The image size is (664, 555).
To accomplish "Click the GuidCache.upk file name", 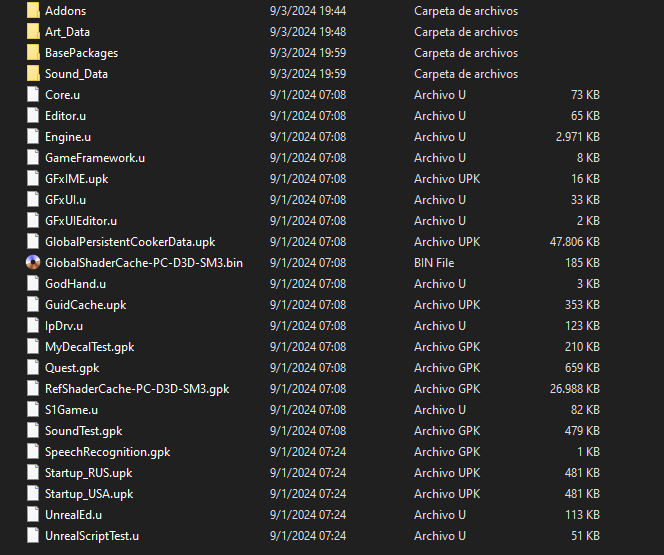I will coord(85,304).
